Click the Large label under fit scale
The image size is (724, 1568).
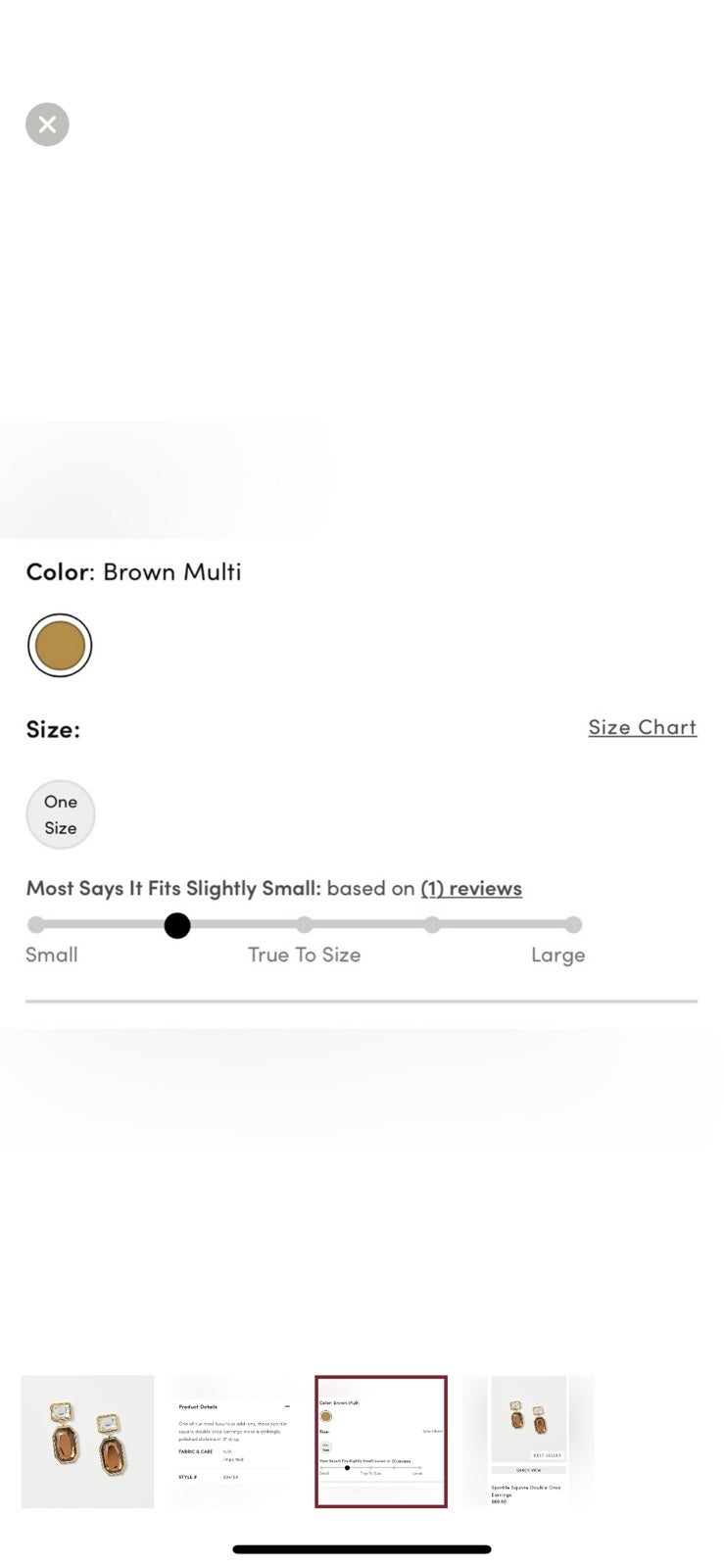tap(558, 955)
